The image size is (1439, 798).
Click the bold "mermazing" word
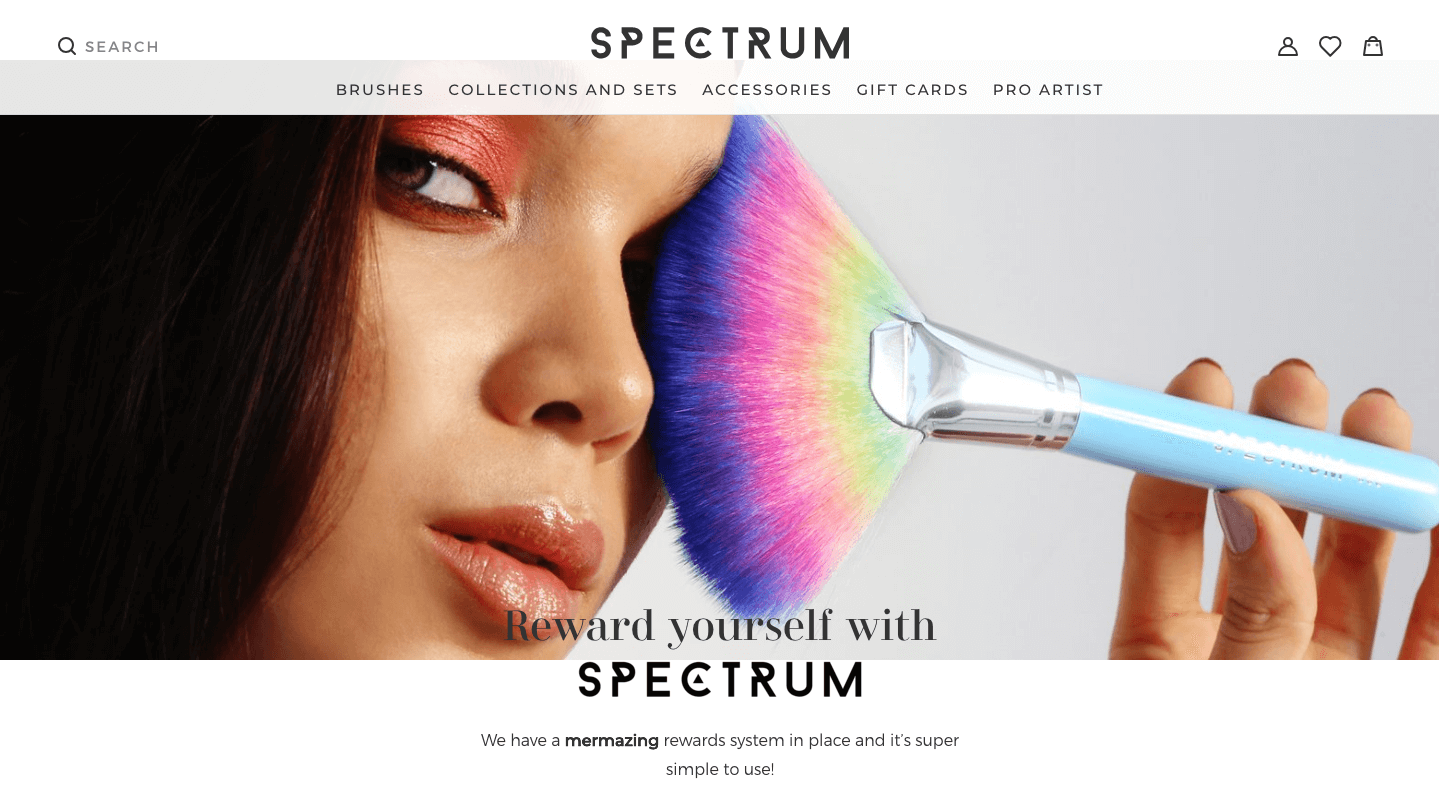[x=612, y=741]
